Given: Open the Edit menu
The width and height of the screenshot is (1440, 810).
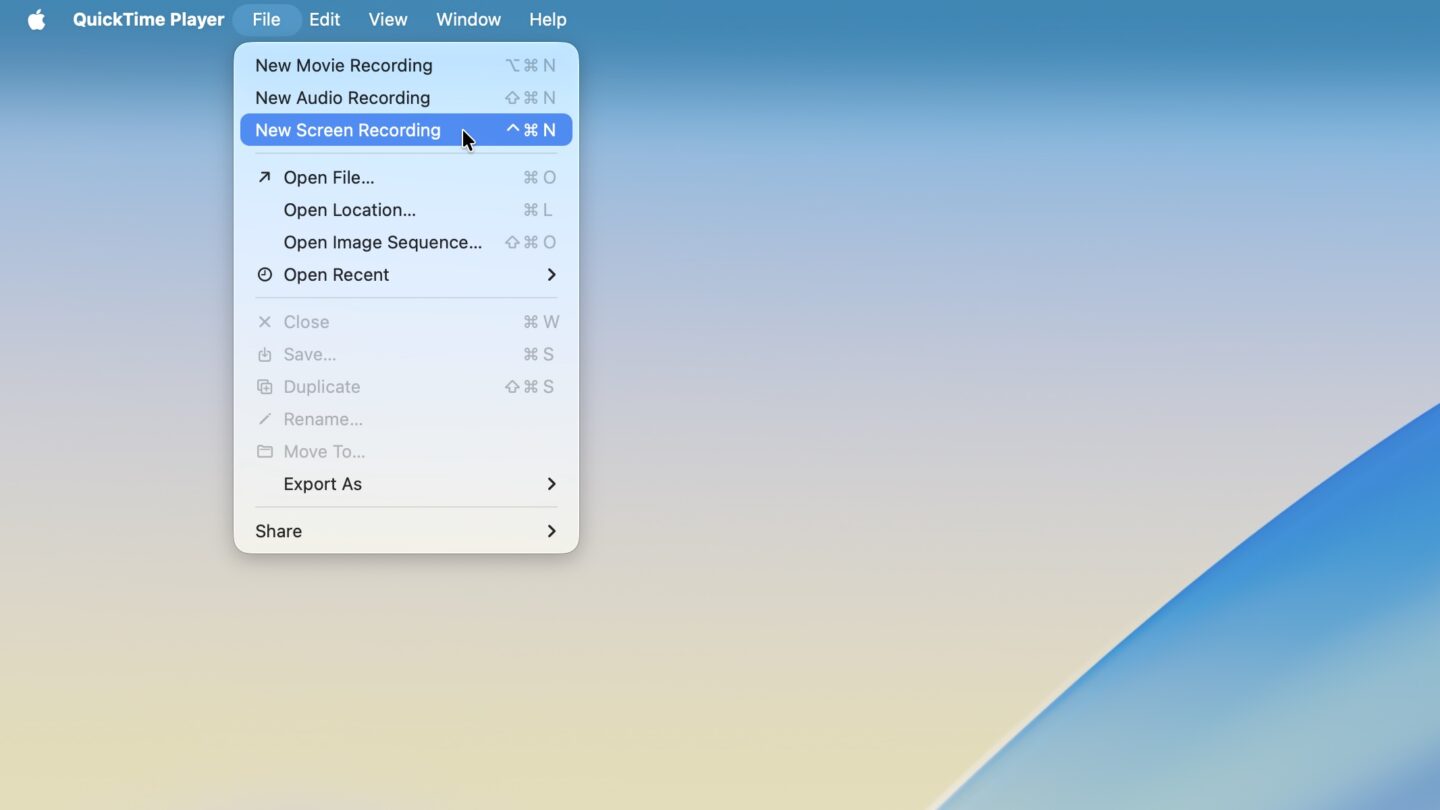Looking at the screenshot, I should point(324,19).
